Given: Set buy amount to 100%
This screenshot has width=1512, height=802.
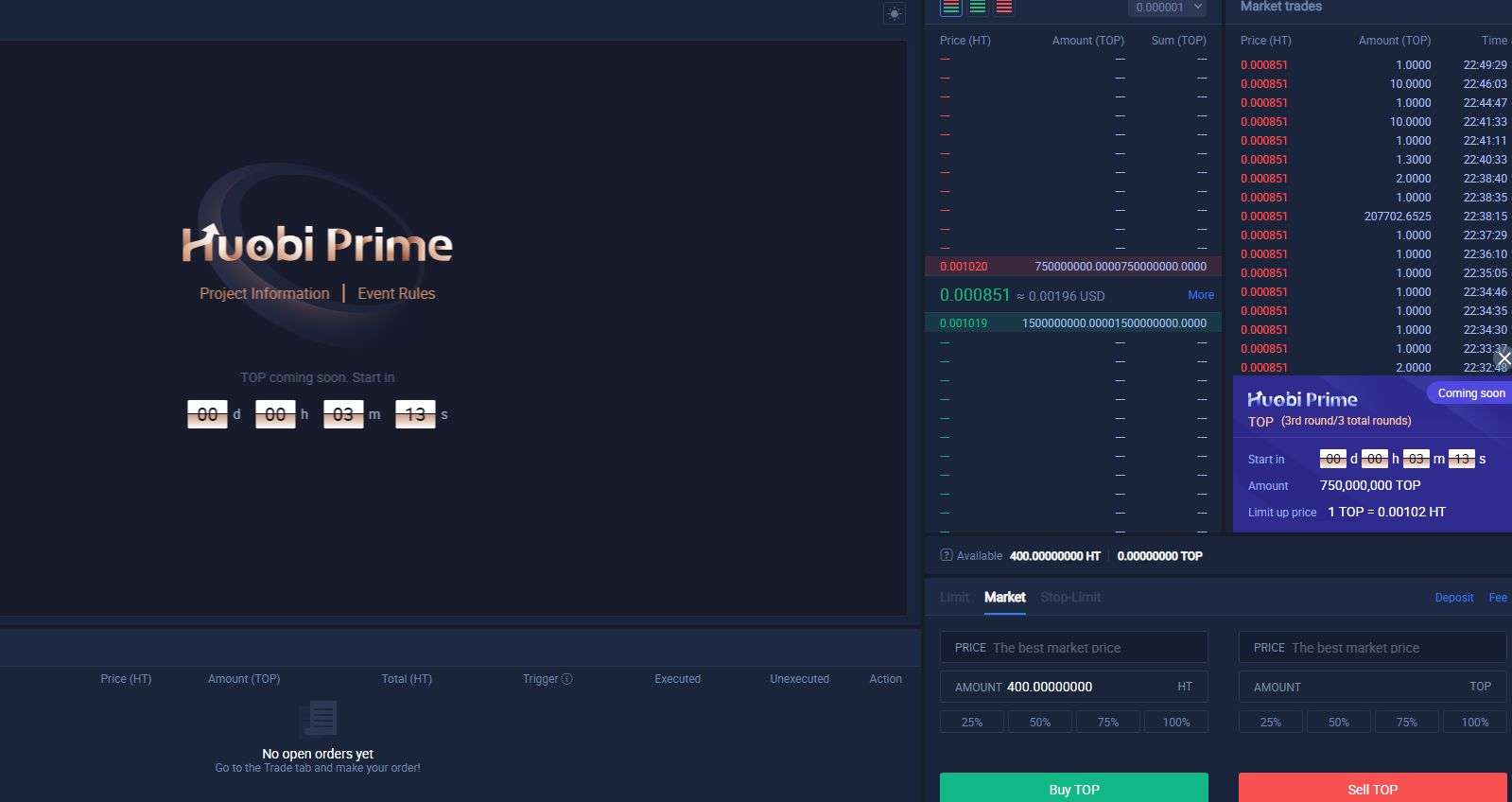Looking at the screenshot, I should (1176, 722).
